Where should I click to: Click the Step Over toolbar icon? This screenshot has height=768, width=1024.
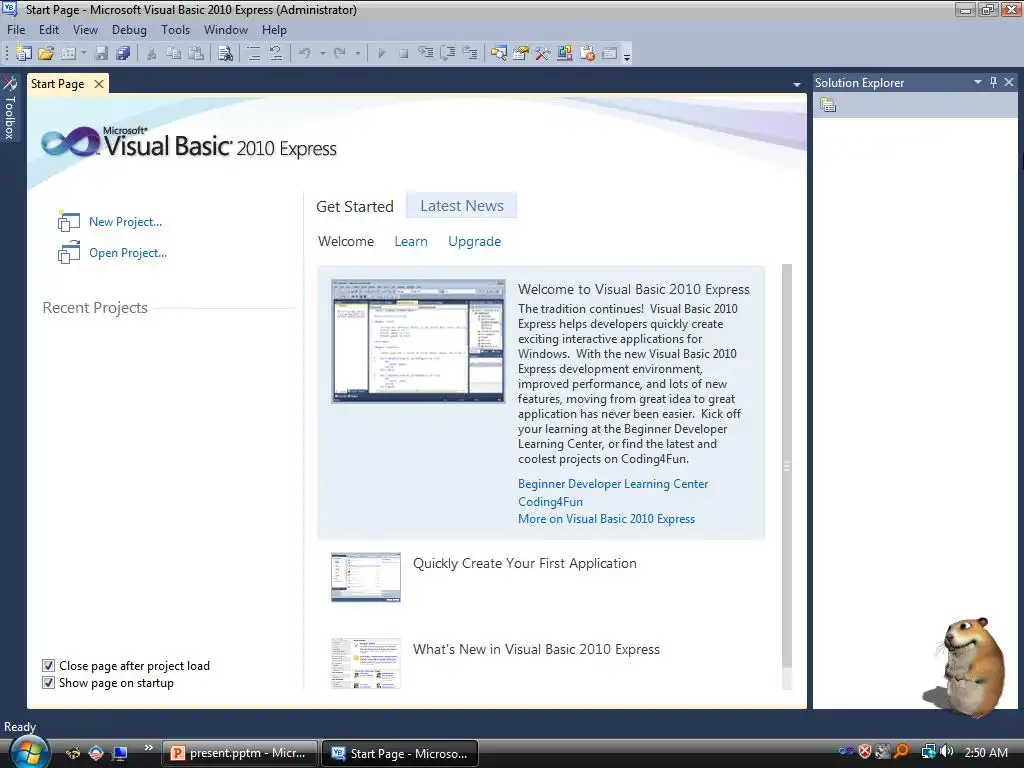pyautogui.click(x=448, y=54)
